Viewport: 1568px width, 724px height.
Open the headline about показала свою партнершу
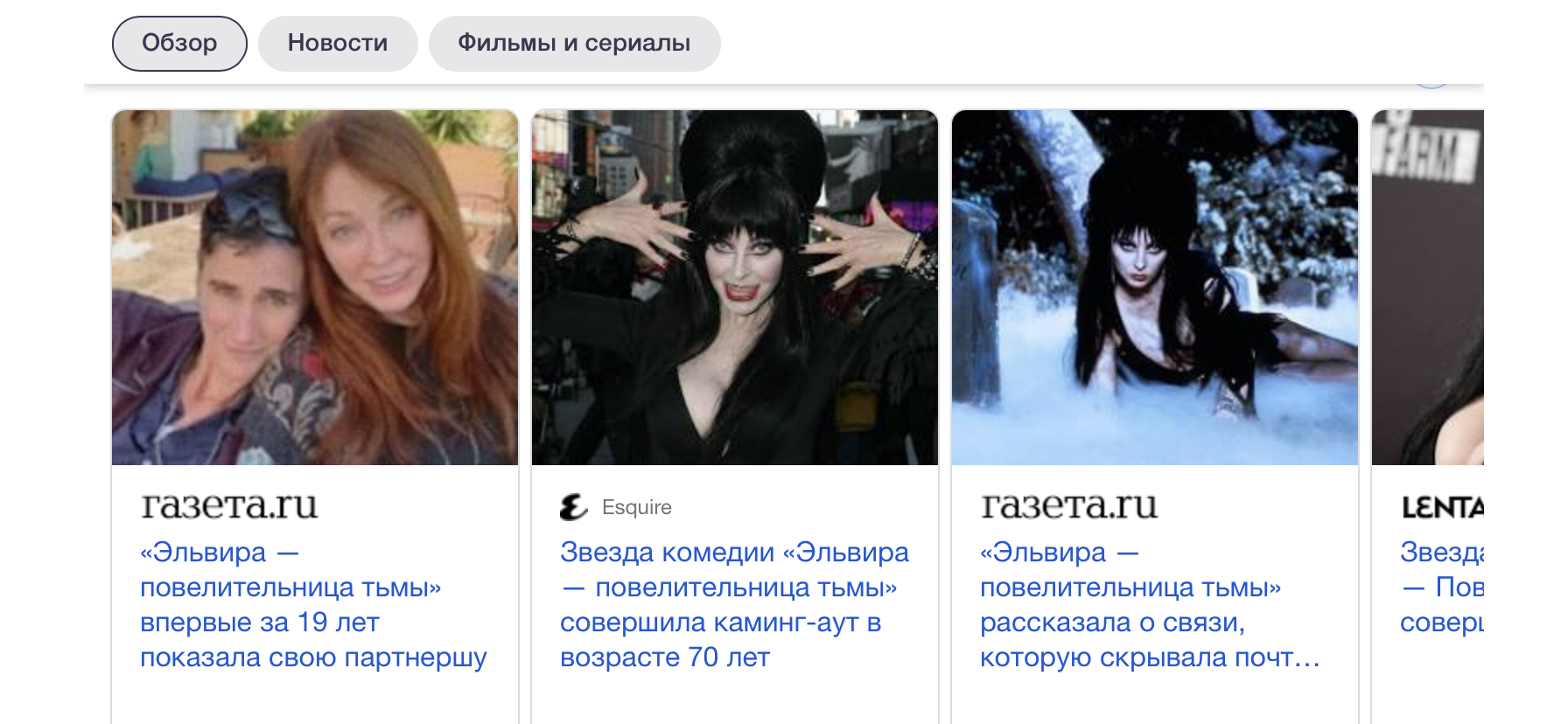(x=313, y=604)
